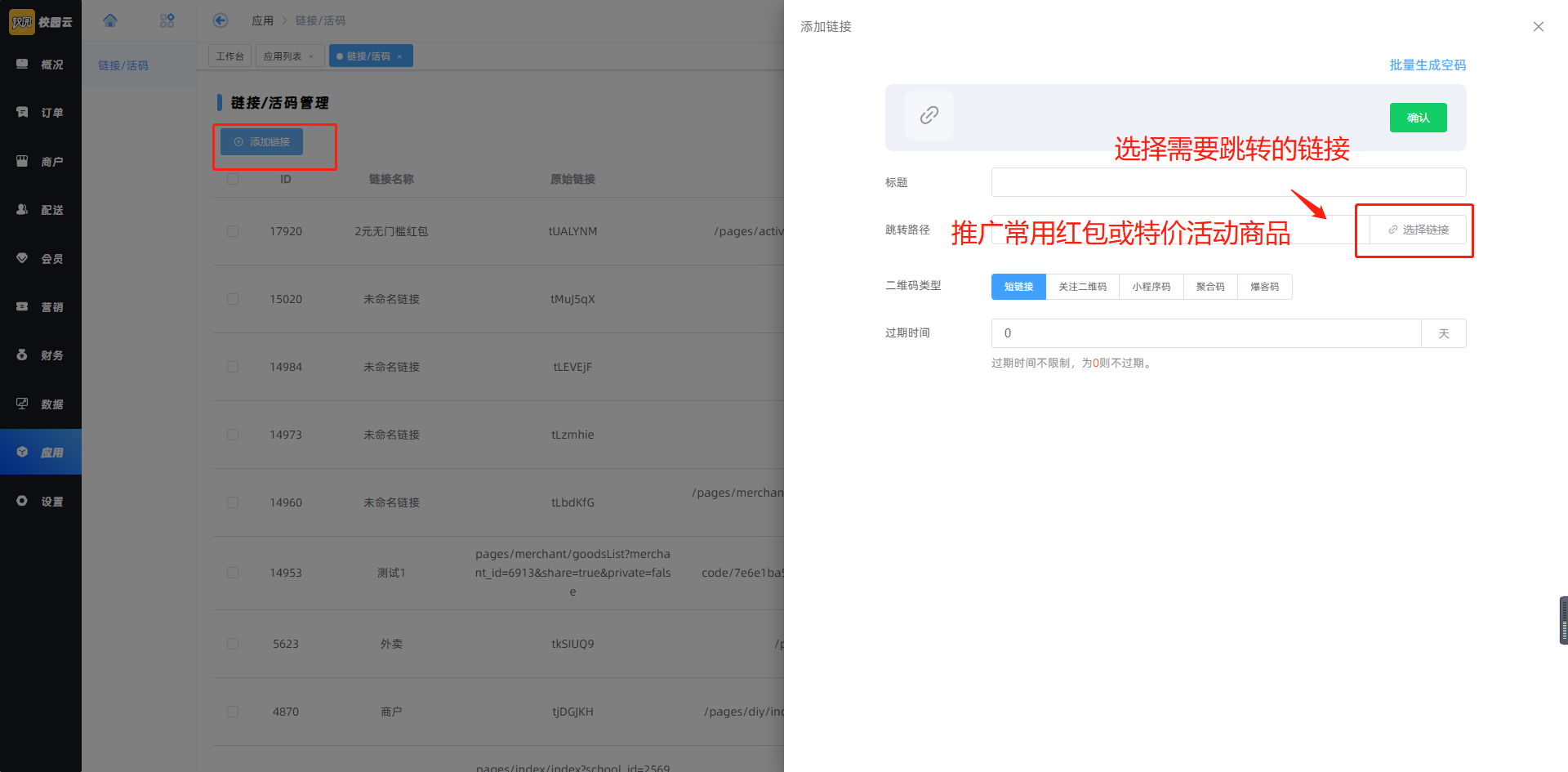This screenshot has width=1568, height=772.
Task: Click the 原始链接 column header
Action: click(x=572, y=179)
